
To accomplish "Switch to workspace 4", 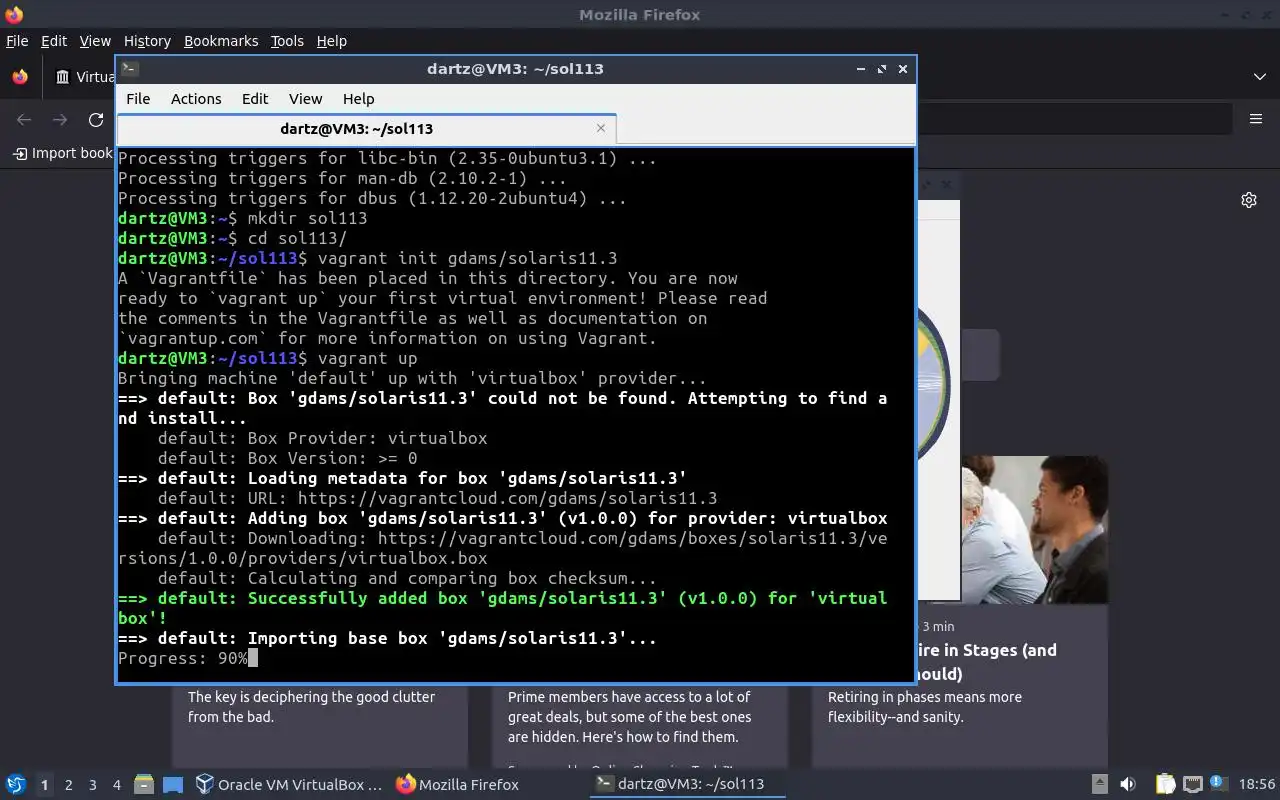I will click(116, 785).
